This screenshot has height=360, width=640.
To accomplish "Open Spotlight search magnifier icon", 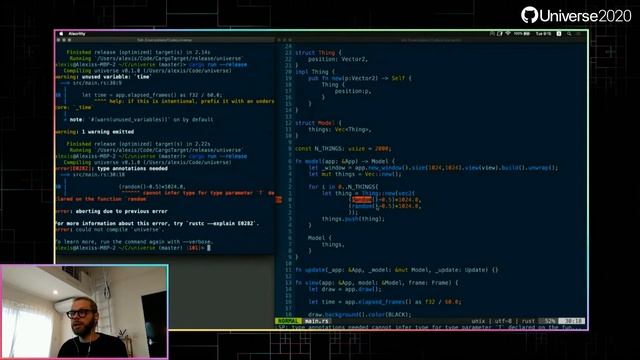I will pyautogui.click(x=569, y=34).
